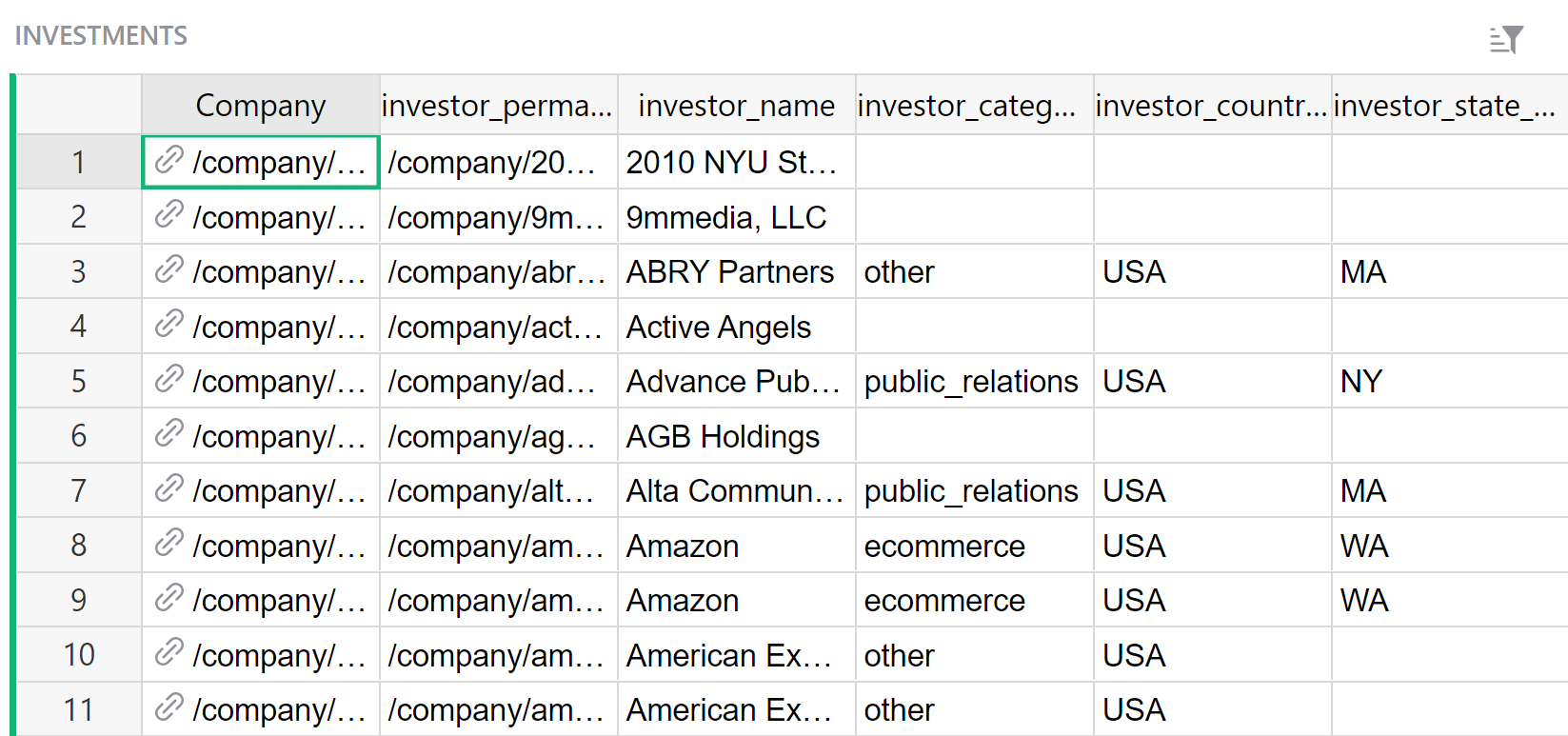Click the link icon in row 11

(169, 707)
